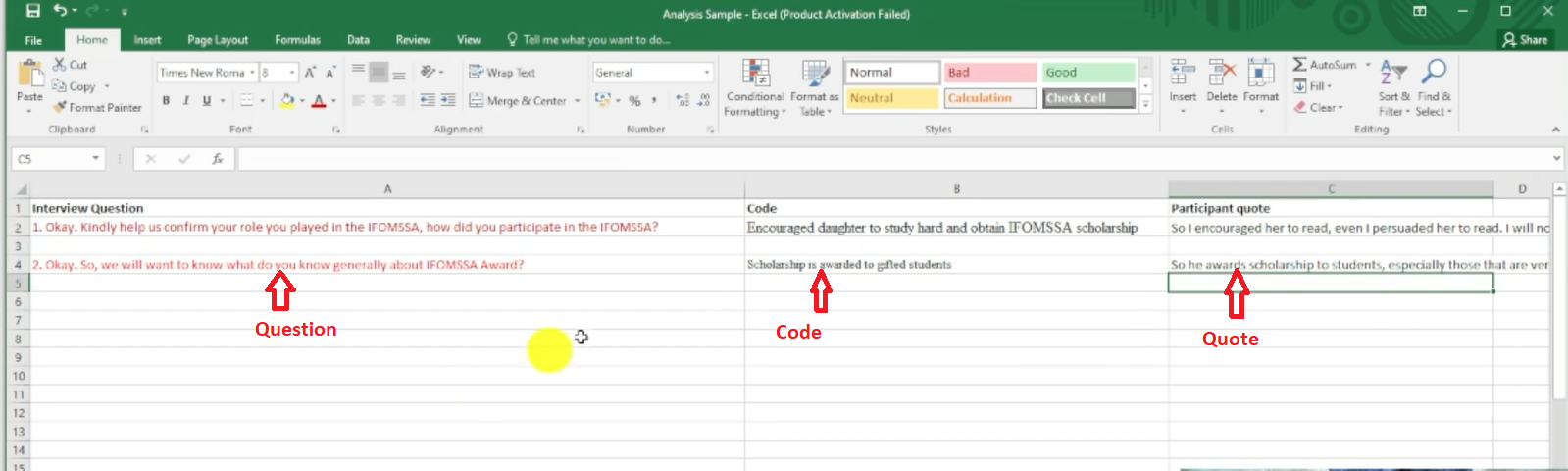This screenshot has height=471, width=1568.
Task: Open the Find & Select magnifier tool
Action: coord(1434,78)
